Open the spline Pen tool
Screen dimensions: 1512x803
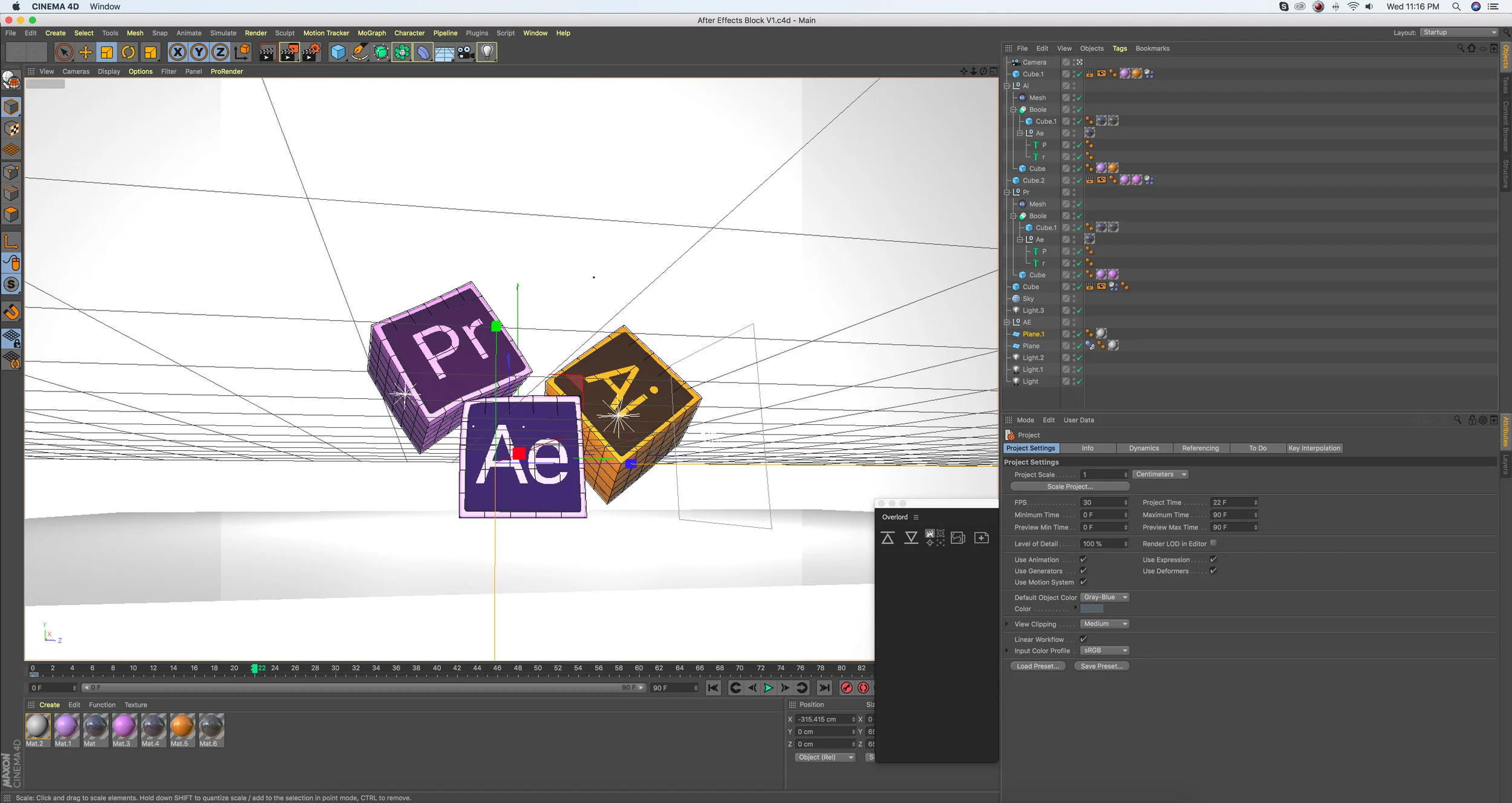(x=360, y=53)
